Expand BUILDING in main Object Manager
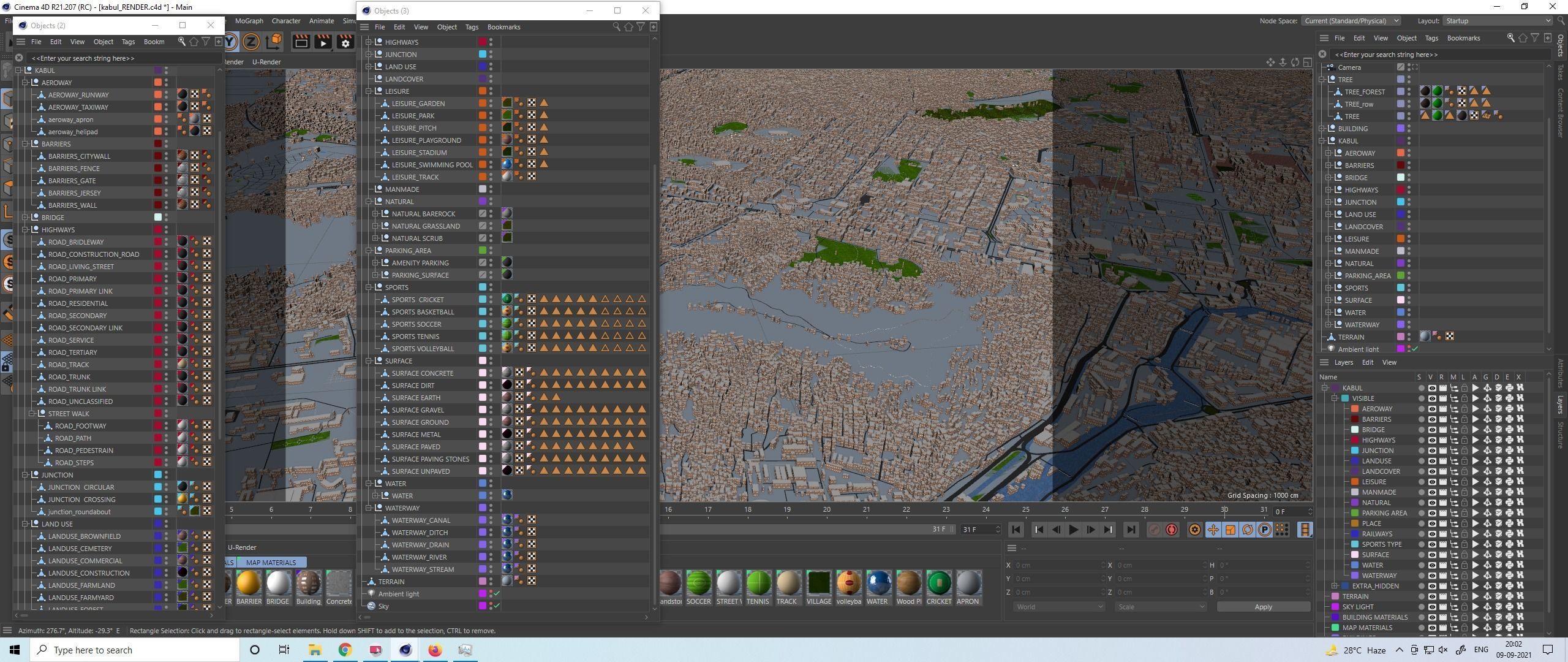This screenshot has height=662, width=1568. pyautogui.click(x=1322, y=129)
